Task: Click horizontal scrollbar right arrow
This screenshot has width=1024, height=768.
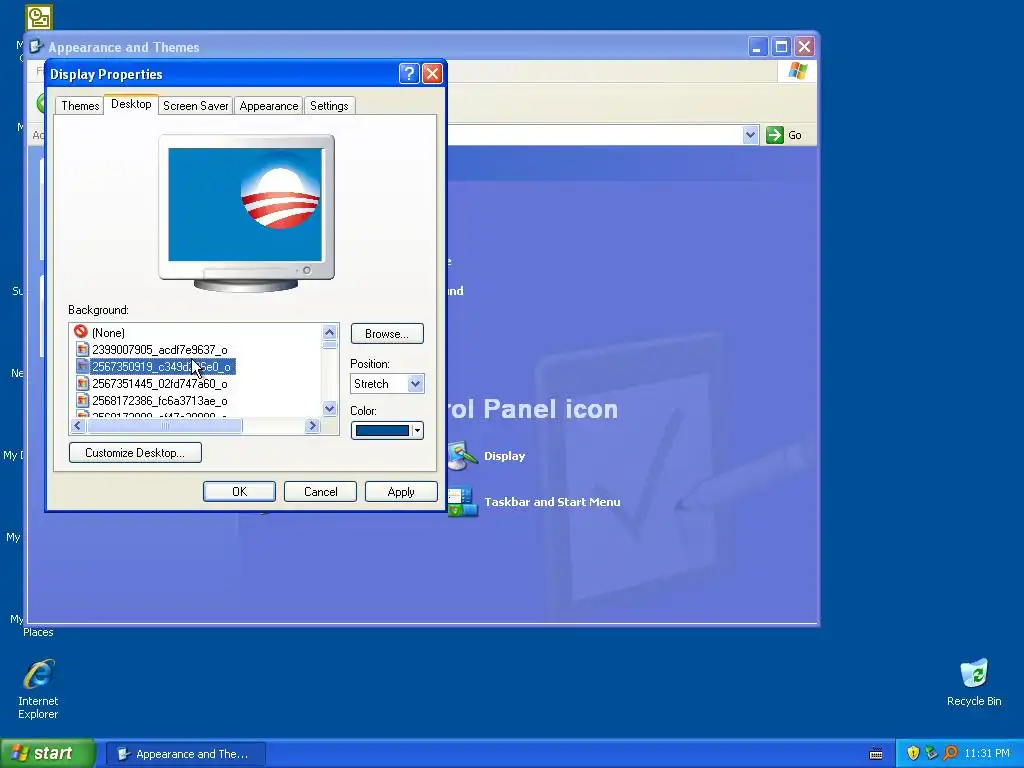Action: coord(312,426)
